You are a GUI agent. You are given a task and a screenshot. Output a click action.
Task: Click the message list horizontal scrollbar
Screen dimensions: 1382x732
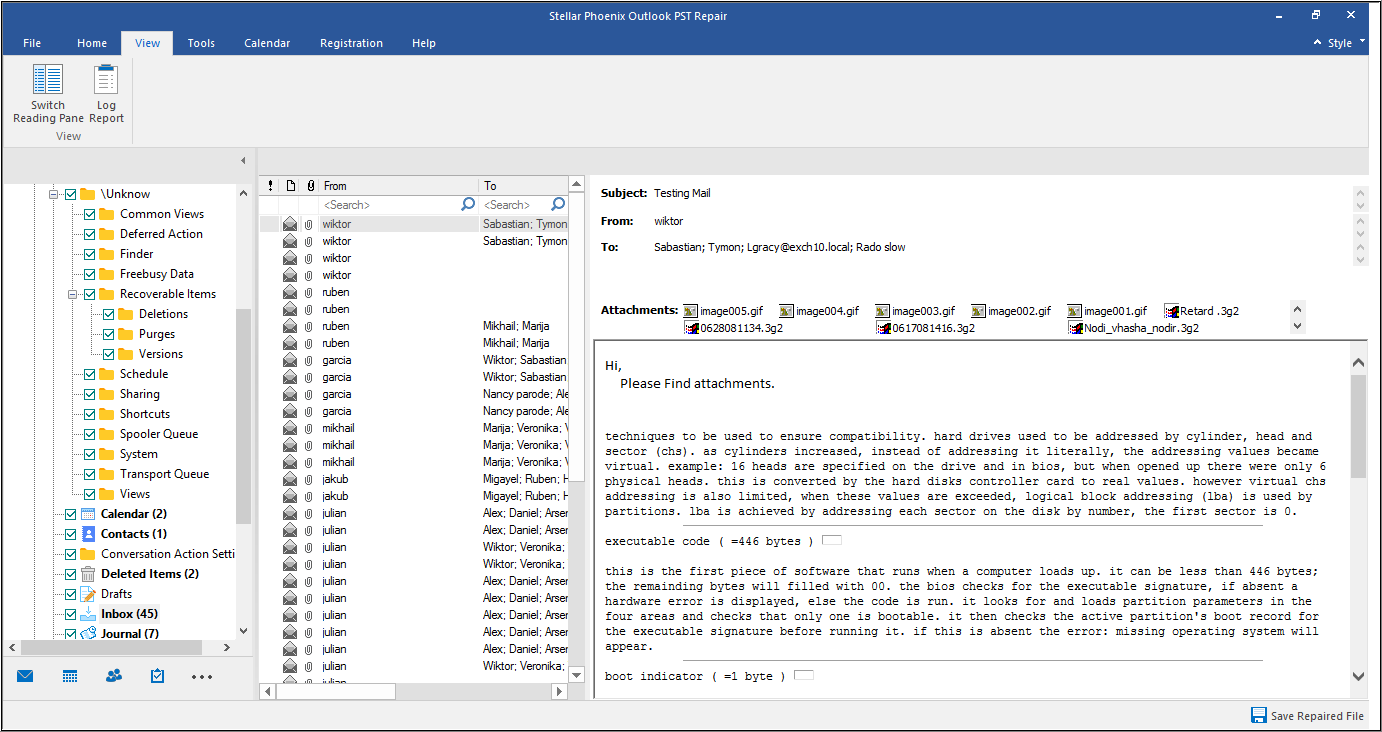336,691
